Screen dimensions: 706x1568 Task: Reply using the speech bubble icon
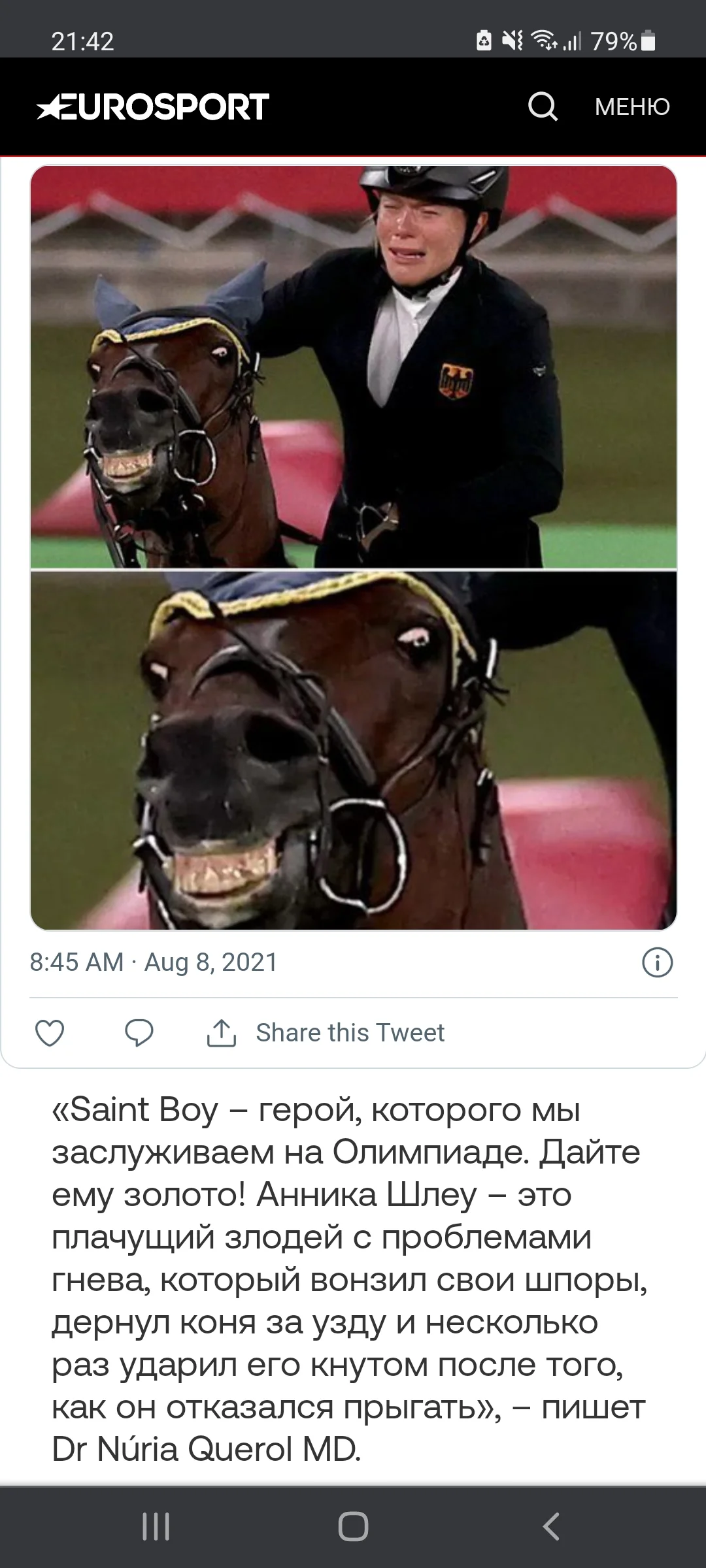click(x=139, y=1033)
